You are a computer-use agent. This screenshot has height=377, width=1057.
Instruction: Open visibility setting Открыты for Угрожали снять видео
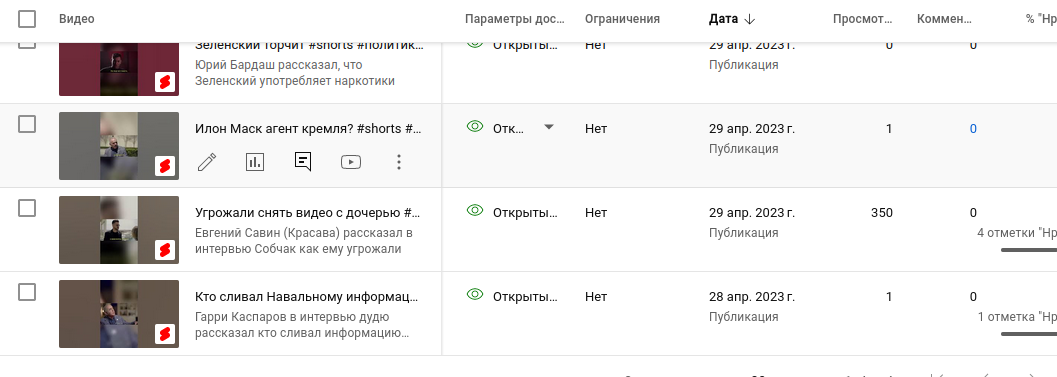(525, 212)
